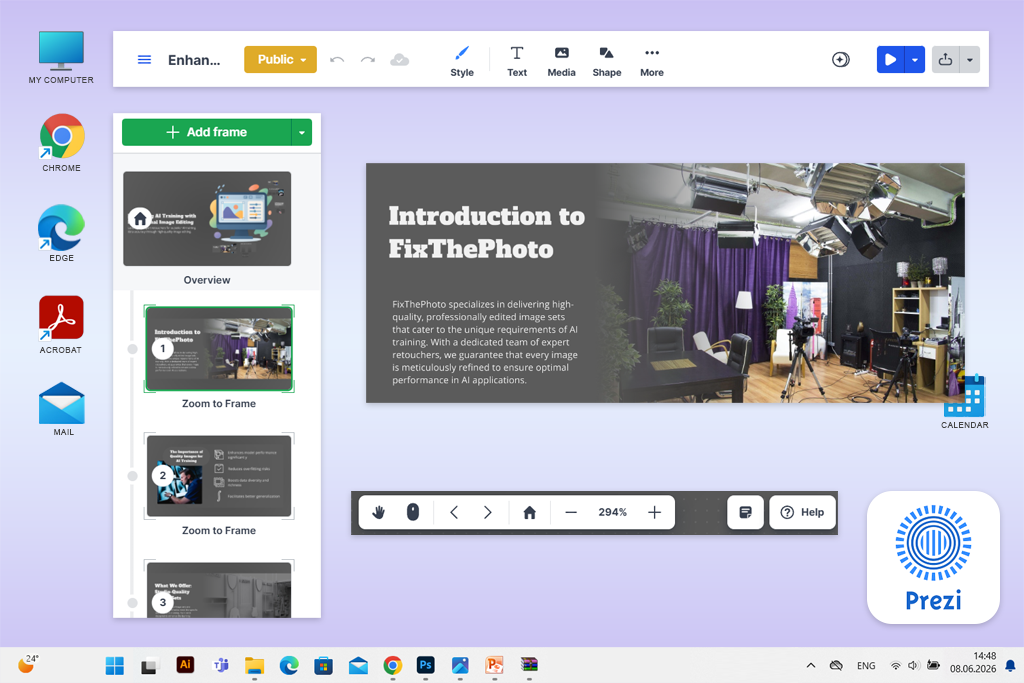This screenshot has height=683, width=1024.
Task: Open Acrobat desktop shortcut
Action: click(61, 325)
